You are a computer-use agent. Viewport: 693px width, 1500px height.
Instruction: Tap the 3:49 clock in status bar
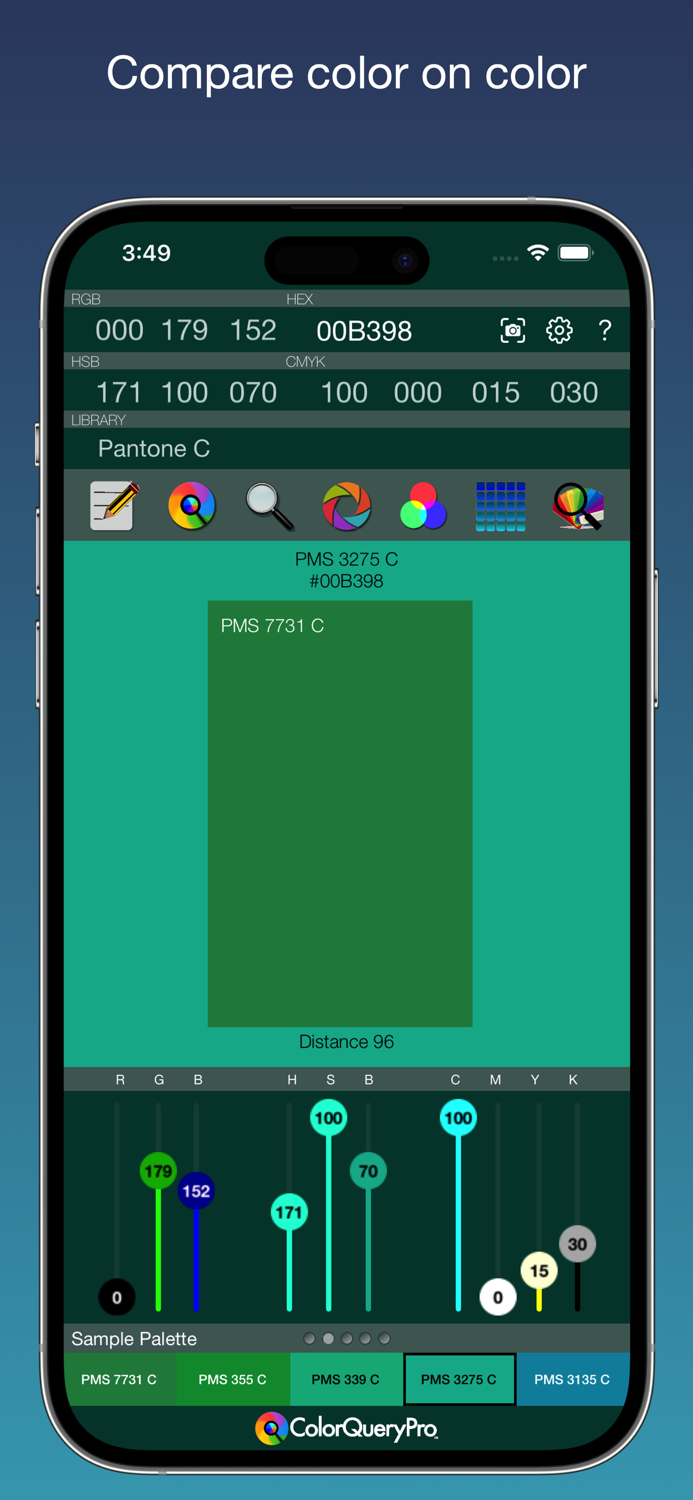(146, 253)
